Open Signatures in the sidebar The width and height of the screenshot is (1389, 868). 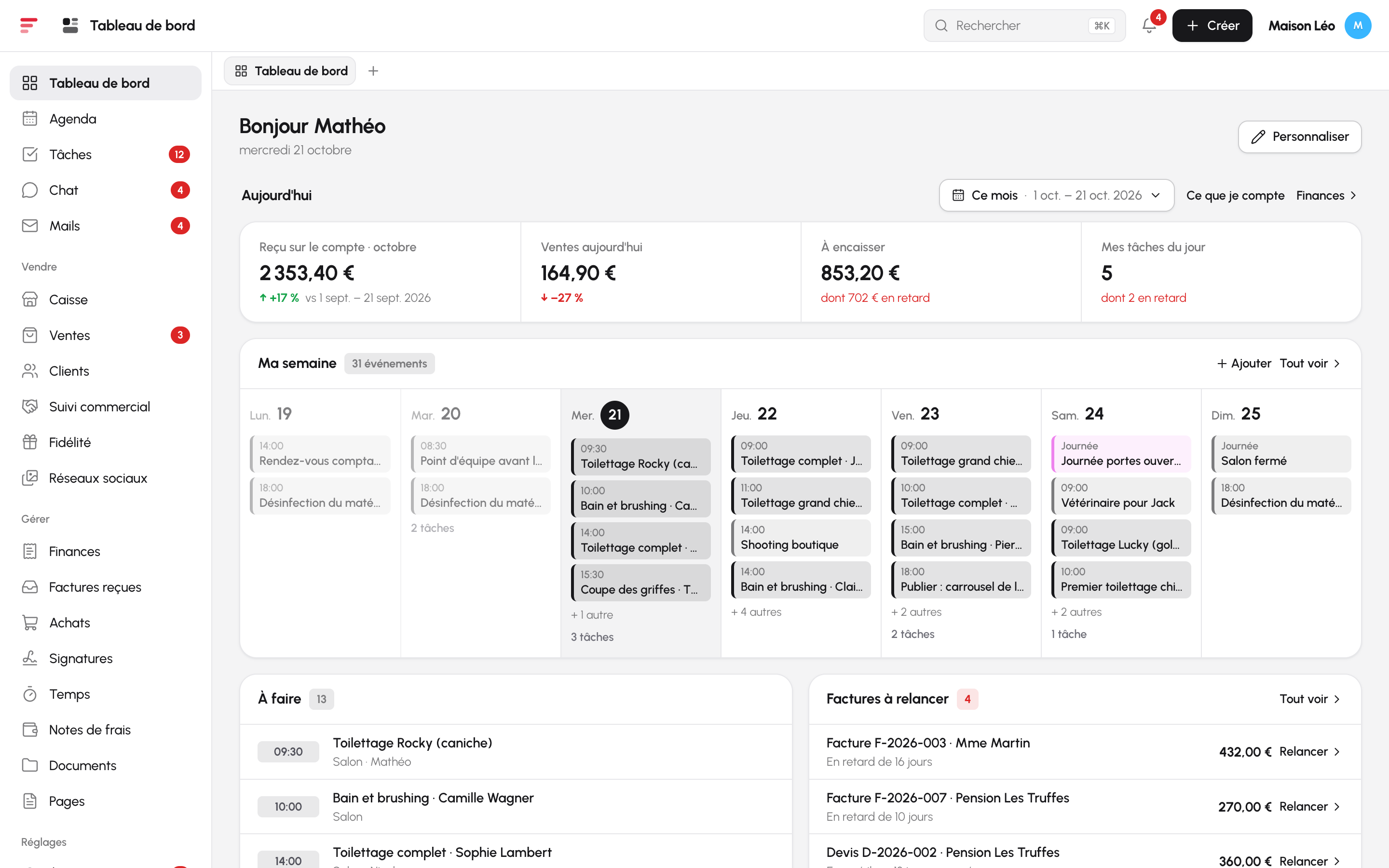pyautogui.click(x=106, y=658)
